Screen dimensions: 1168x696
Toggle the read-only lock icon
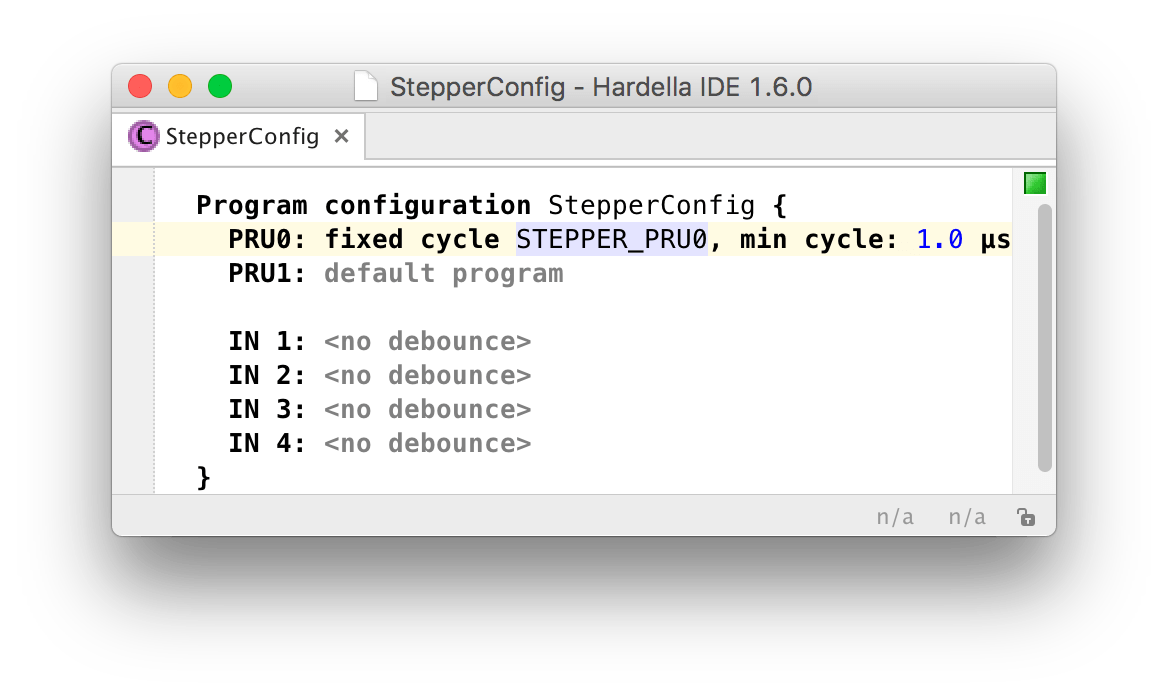[x=1026, y=516]
